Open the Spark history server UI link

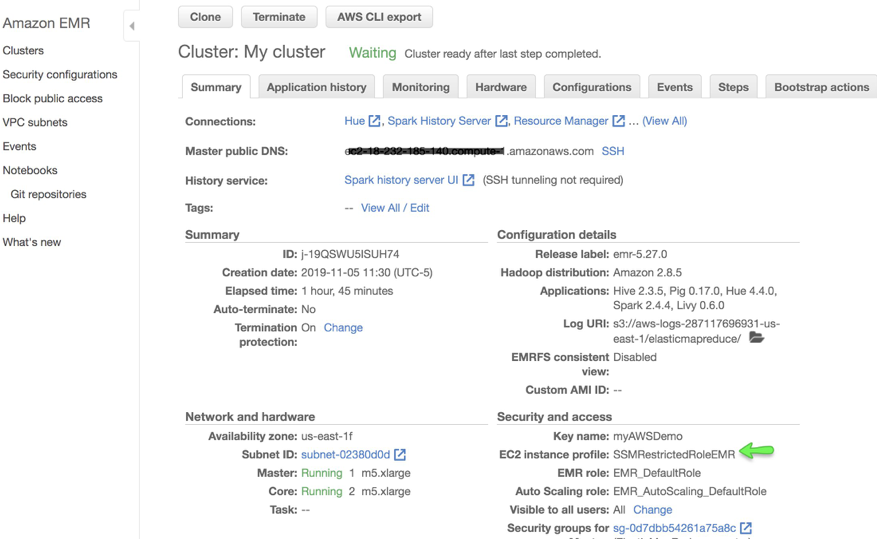click(x=402, y=180)
